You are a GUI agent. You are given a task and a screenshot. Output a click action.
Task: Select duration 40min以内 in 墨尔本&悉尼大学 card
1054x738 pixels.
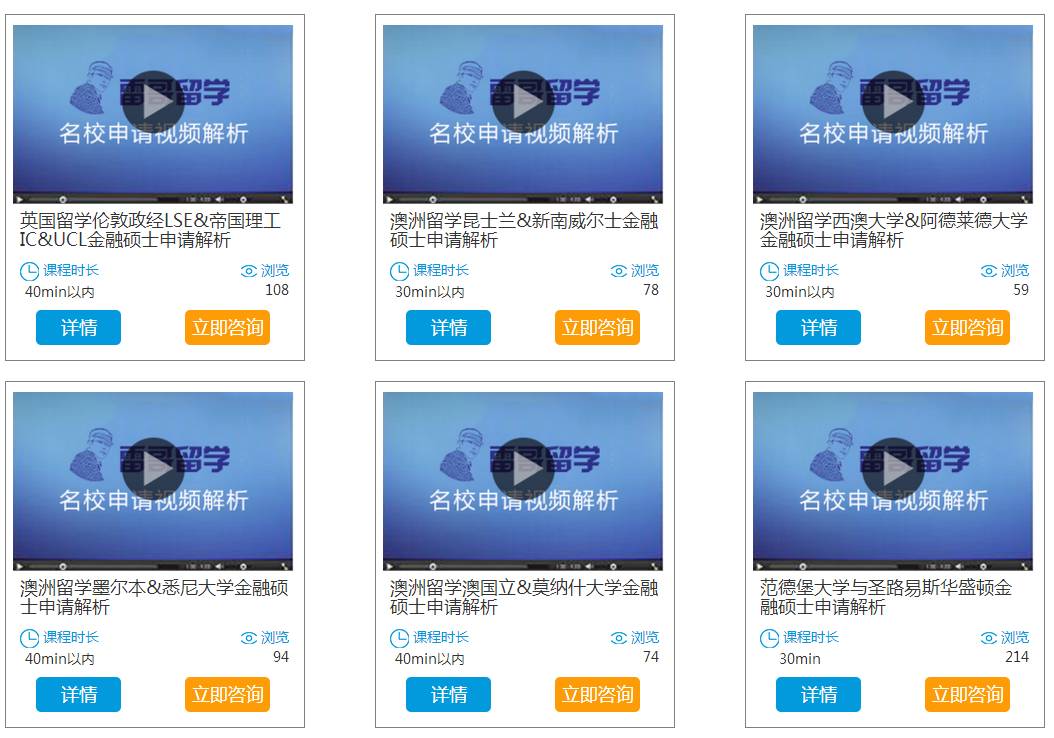tap(60, 659)
